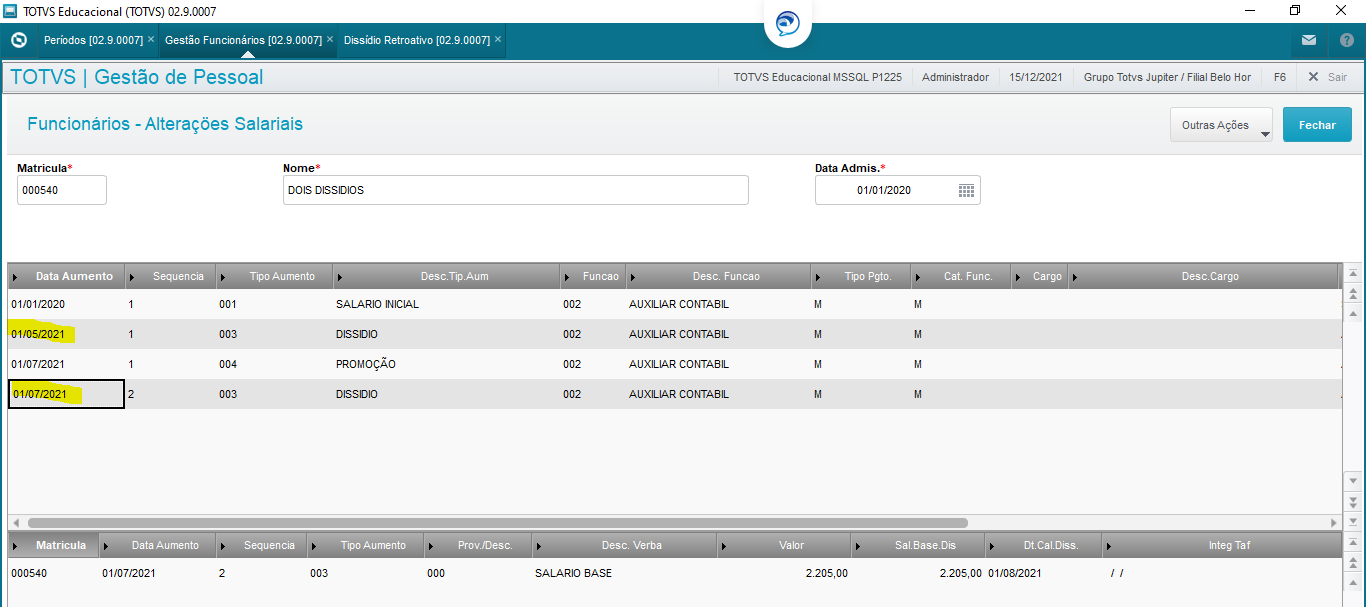Click the 01/07/2021 cell in sequence 2 row
The height and width of the screenshot is (607, 1366).
(x=67, y=394)
